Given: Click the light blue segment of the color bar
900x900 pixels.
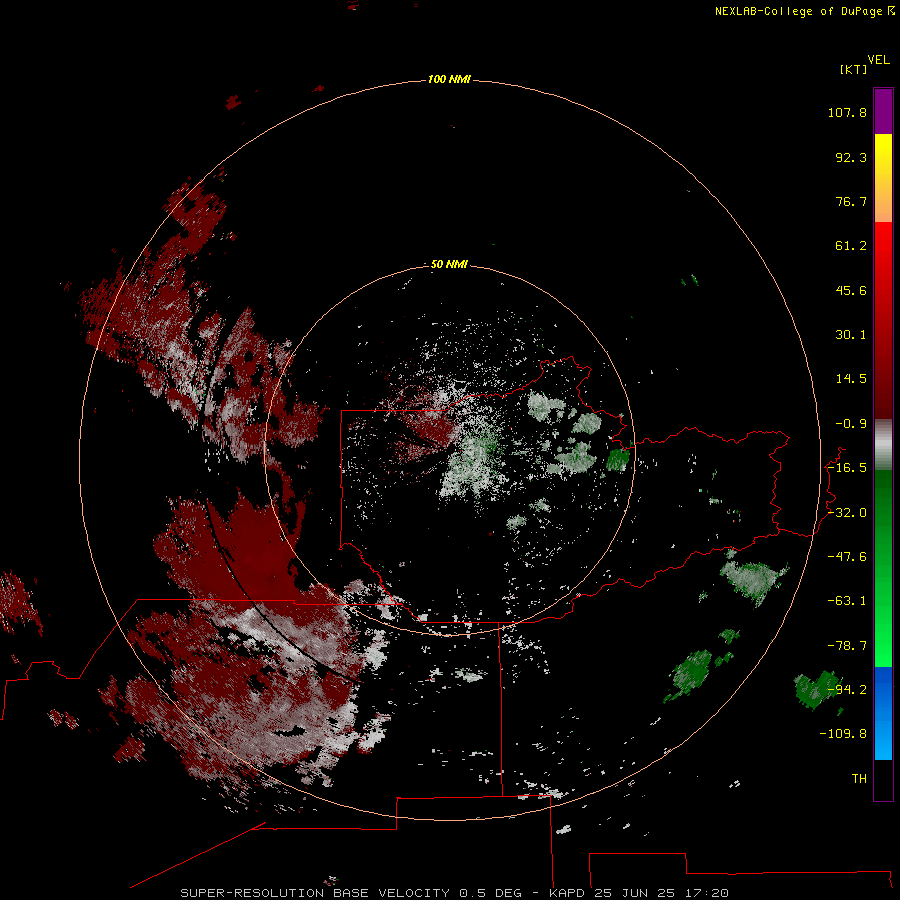Looking at the screenshot, I should (883, 713).
